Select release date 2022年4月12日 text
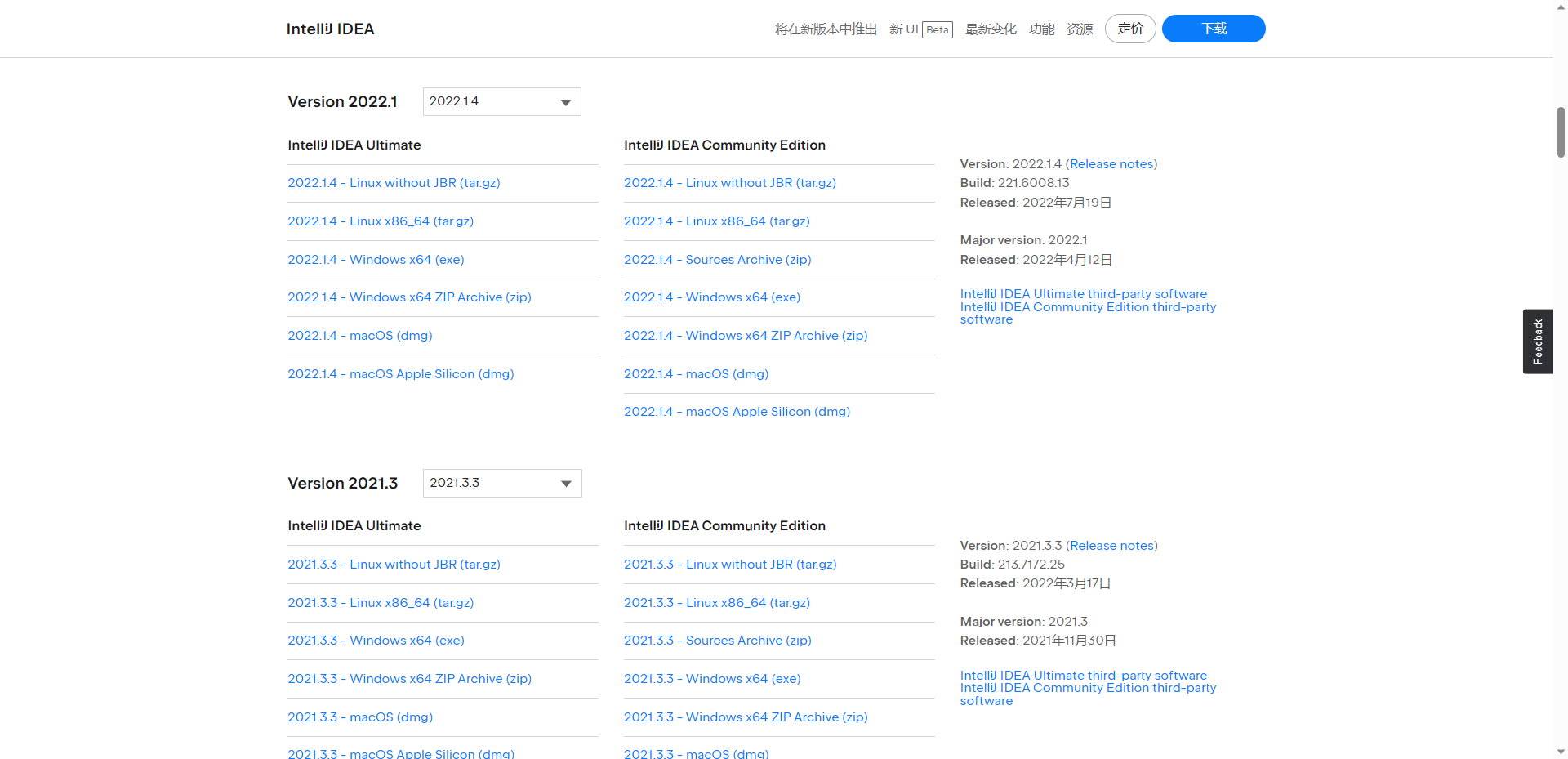 point(1067,260)
